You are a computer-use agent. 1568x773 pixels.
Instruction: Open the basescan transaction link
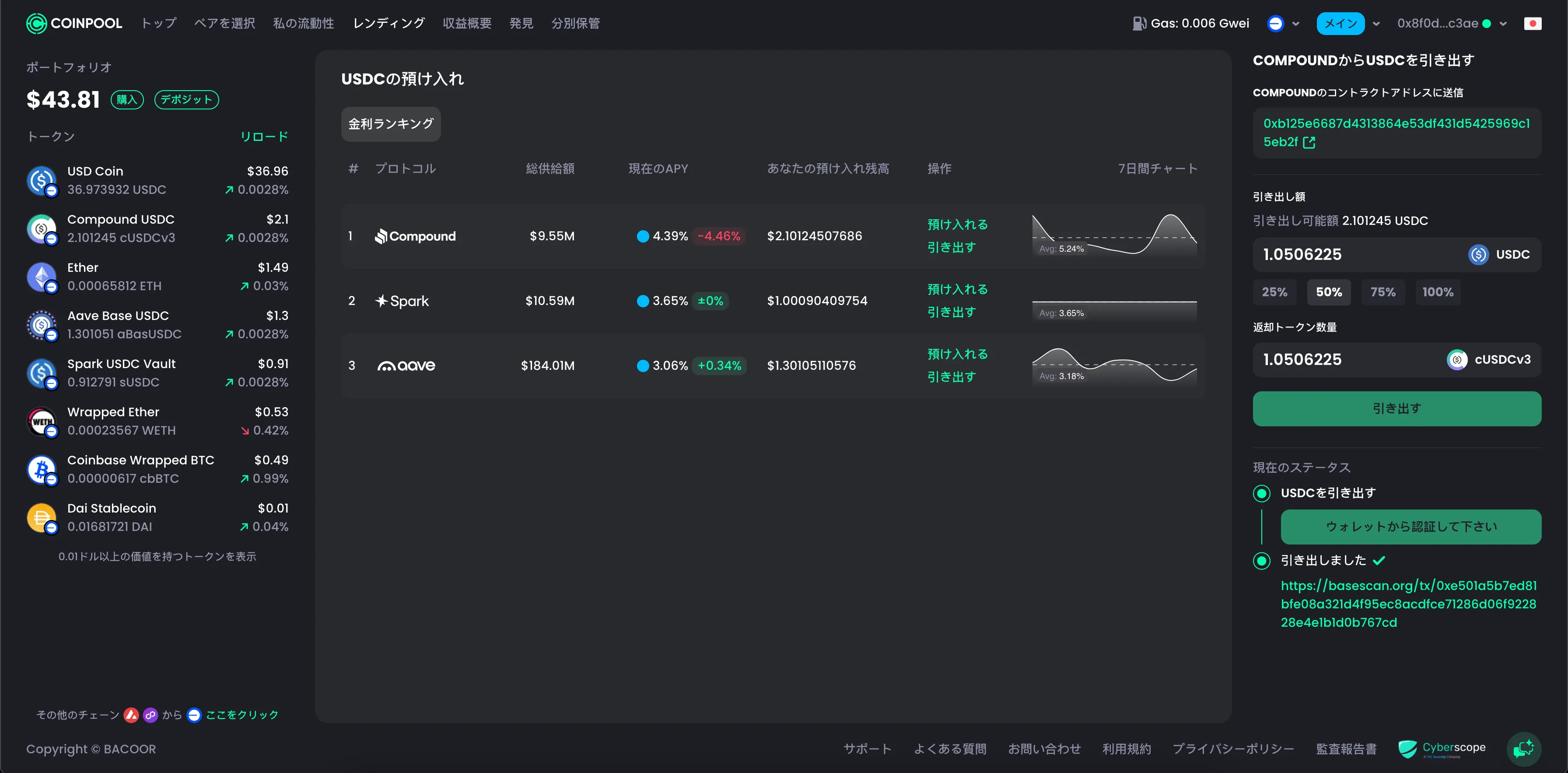pyautogui.click(x=1408, y=604)
